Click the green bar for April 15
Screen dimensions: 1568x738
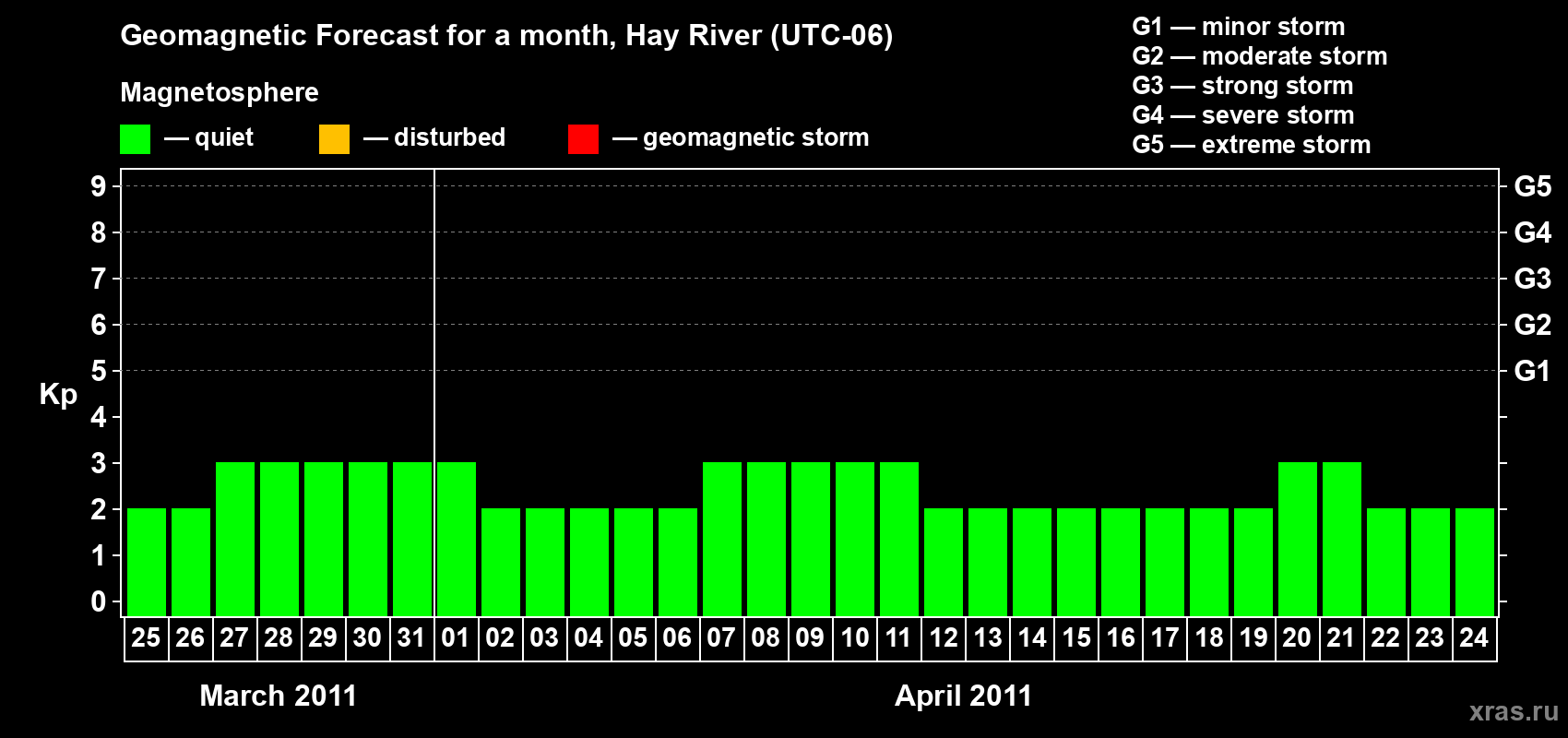tap(1076, 562)
